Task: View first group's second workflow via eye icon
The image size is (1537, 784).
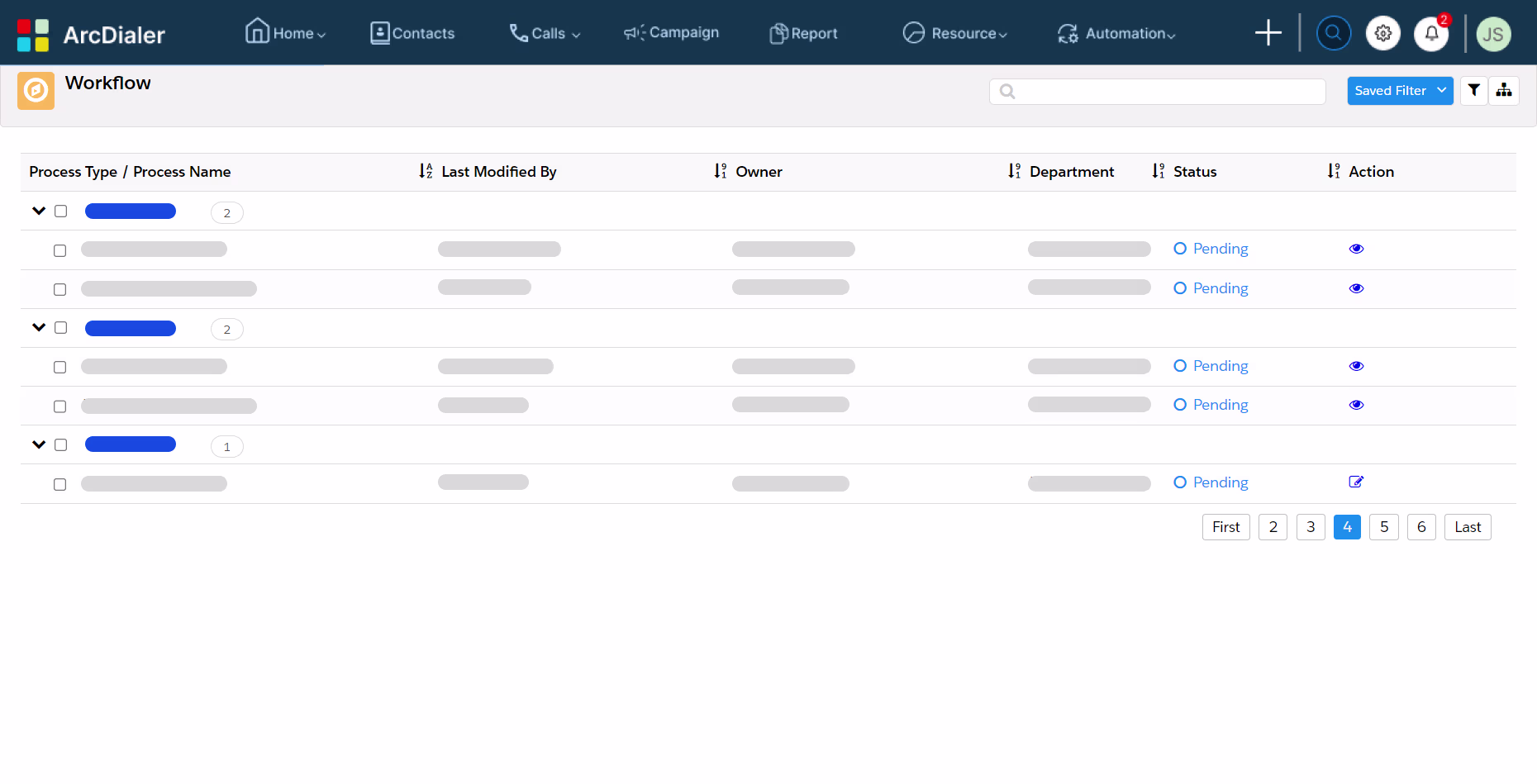Action: click(x=1356, y=288)
